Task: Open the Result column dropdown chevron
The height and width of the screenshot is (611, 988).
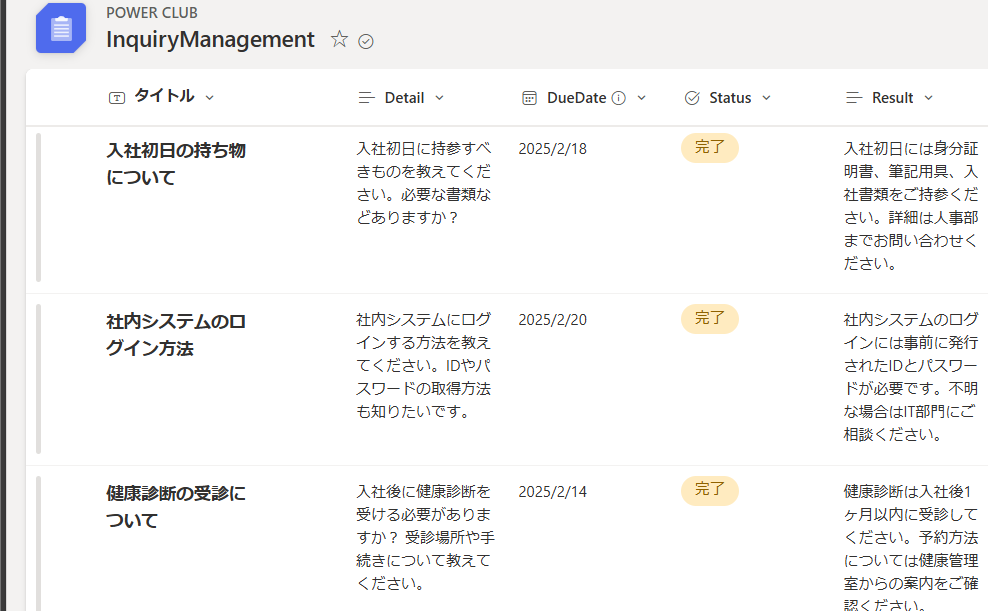Action: click(928, 98)
